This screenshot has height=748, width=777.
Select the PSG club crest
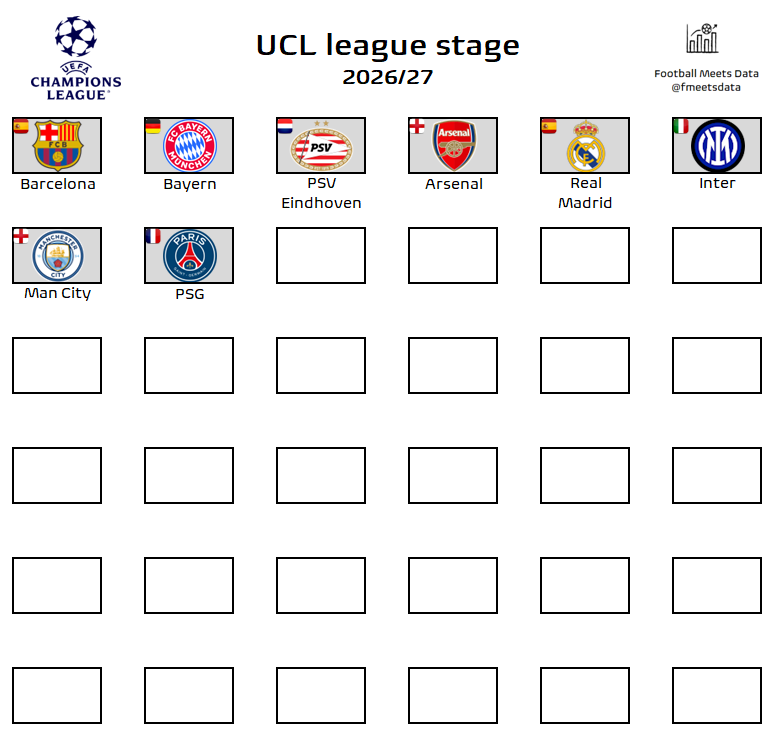click(189, 256)
